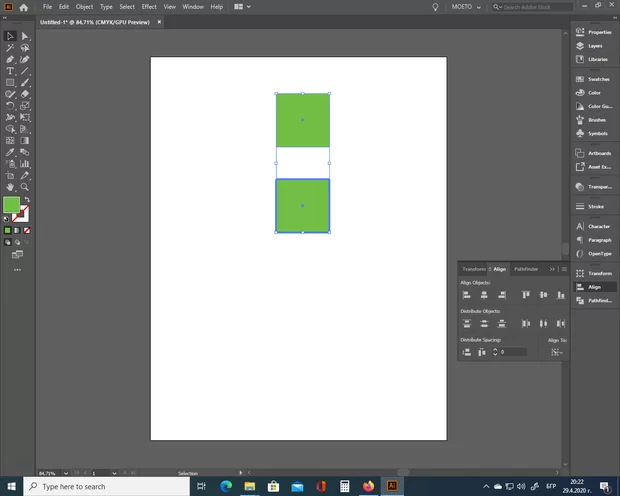This screenshot has height=496, width=620.
Task: Open the Layers panel
Action: (595, 46)
